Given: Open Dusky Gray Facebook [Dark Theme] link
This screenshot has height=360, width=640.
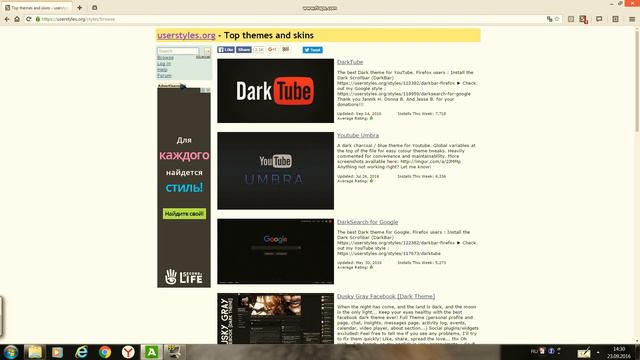Looking at the screenshot, I should click(x=386, y=296).
